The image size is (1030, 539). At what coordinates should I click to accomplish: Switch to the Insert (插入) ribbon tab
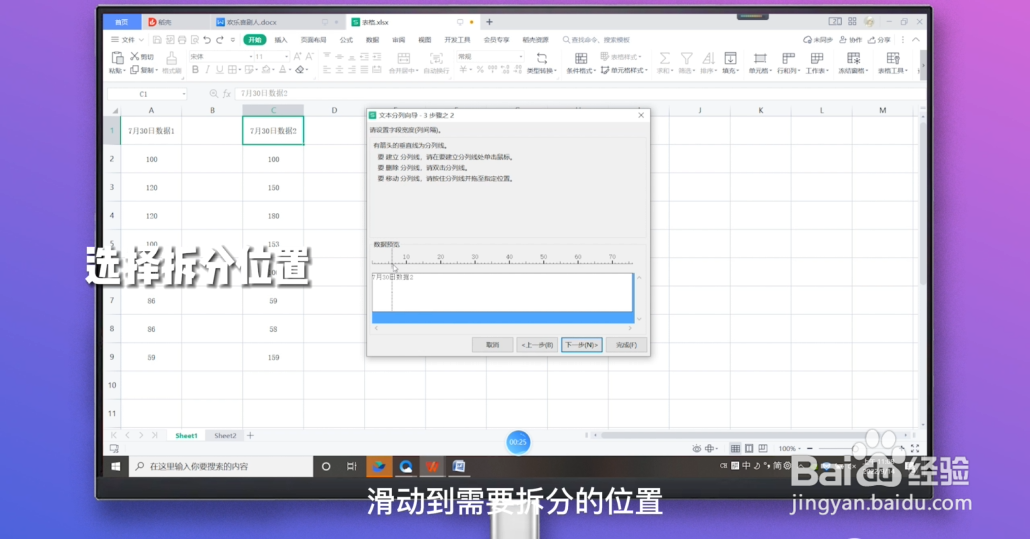click(x=280, y=40)
